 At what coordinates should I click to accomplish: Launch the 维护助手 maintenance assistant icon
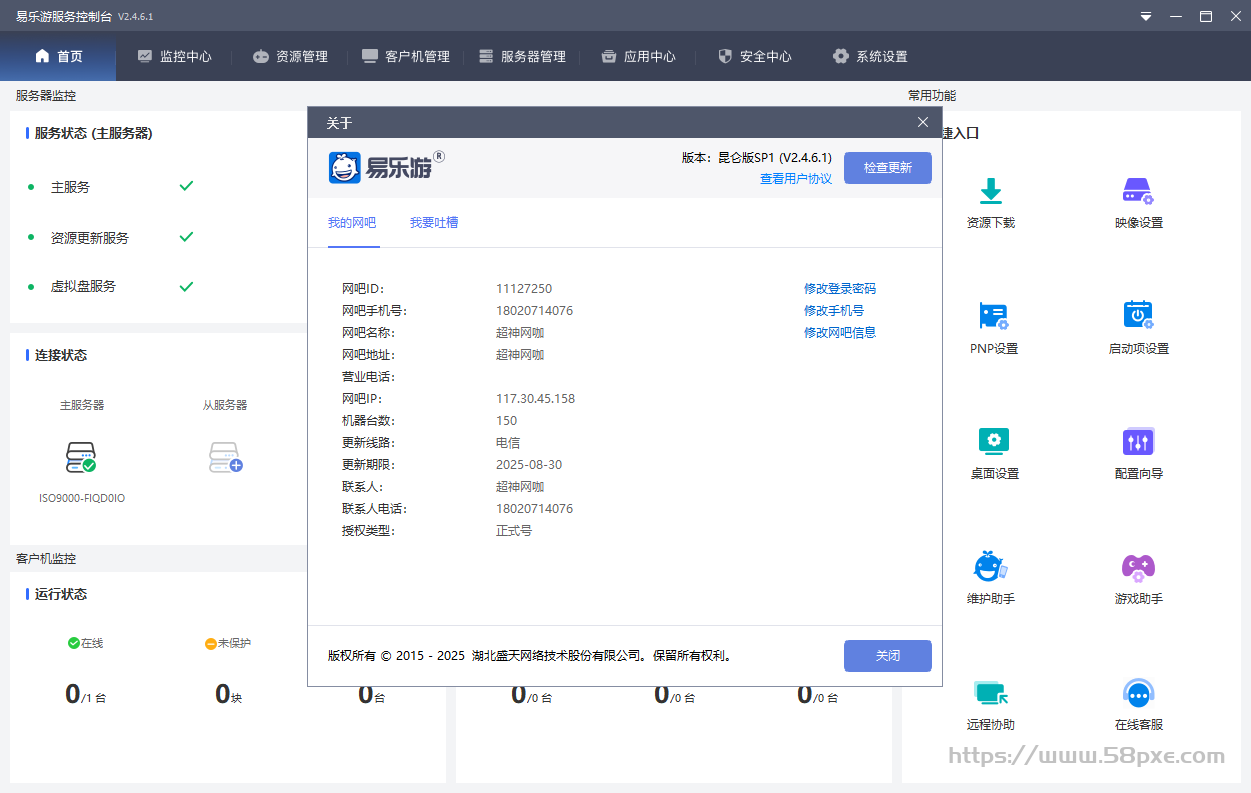coord(990,566)
